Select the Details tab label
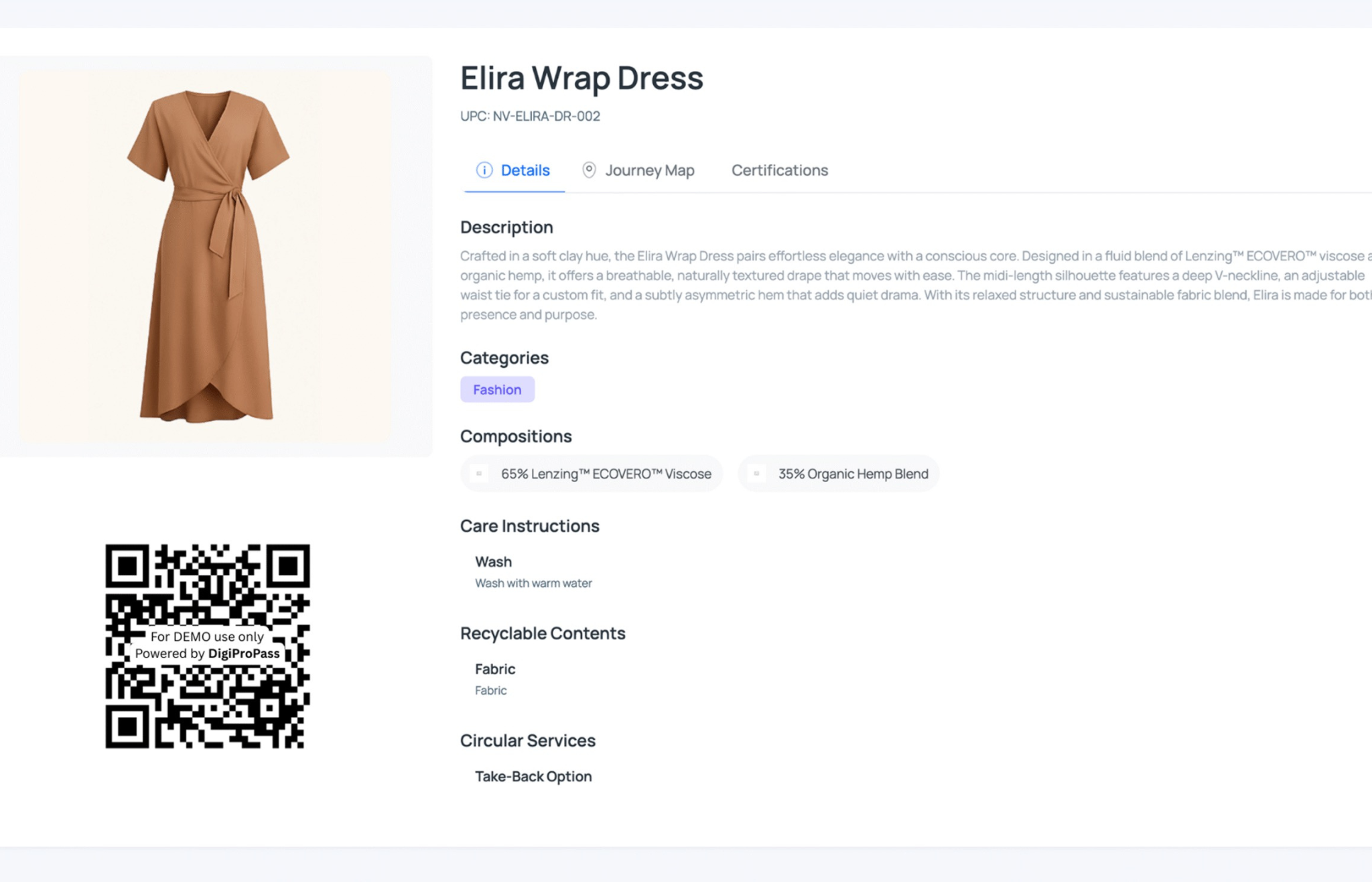Viewport: 1372px width, 882px height. click(525, 170)
